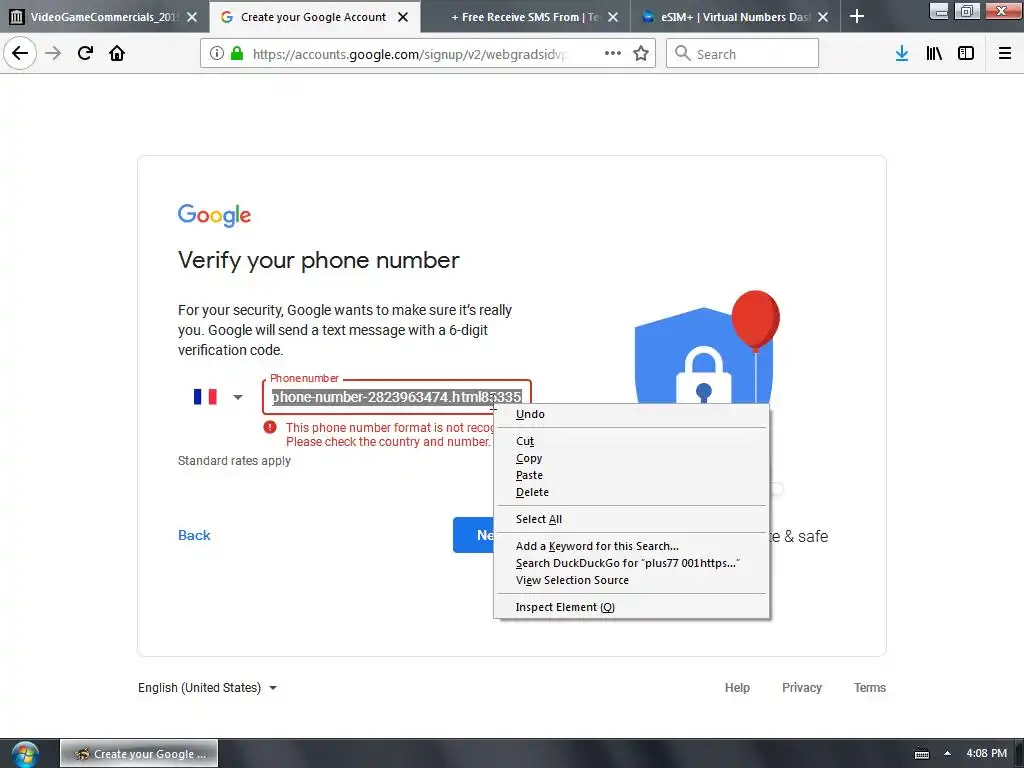Open the English (United States) language dropdown
The image size is (1024, 768).
[208, 688]
